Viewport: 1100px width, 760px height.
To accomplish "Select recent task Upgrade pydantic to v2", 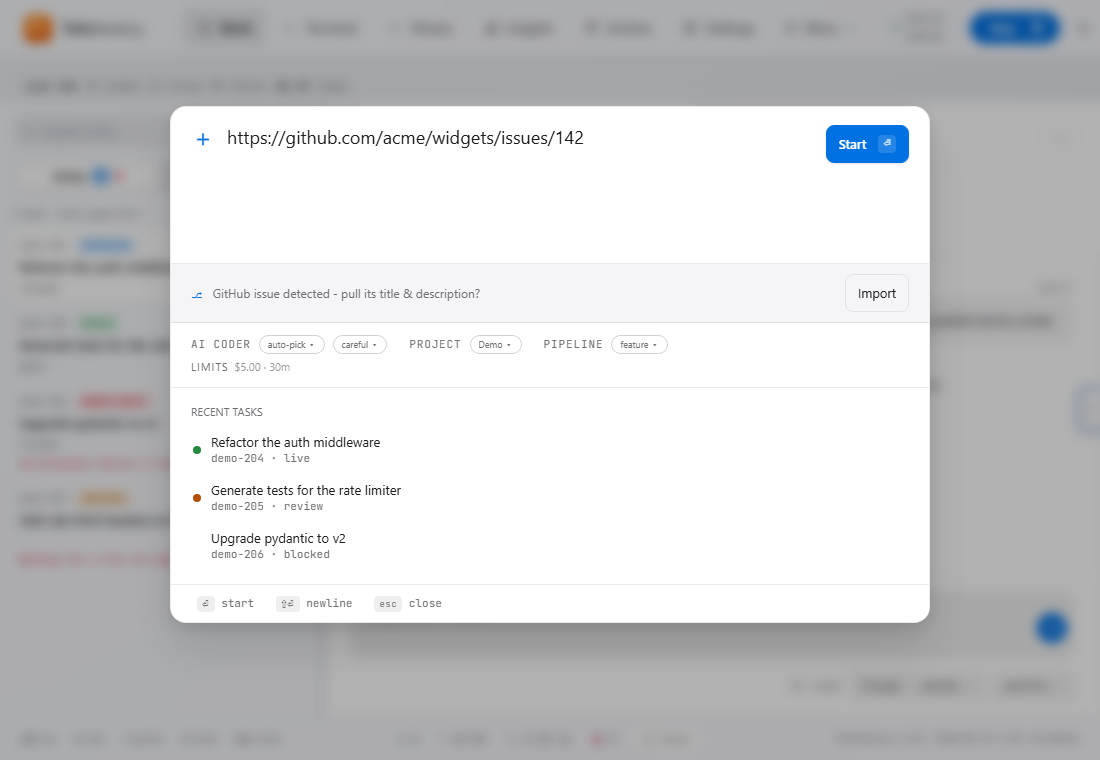I will (550, 546).
